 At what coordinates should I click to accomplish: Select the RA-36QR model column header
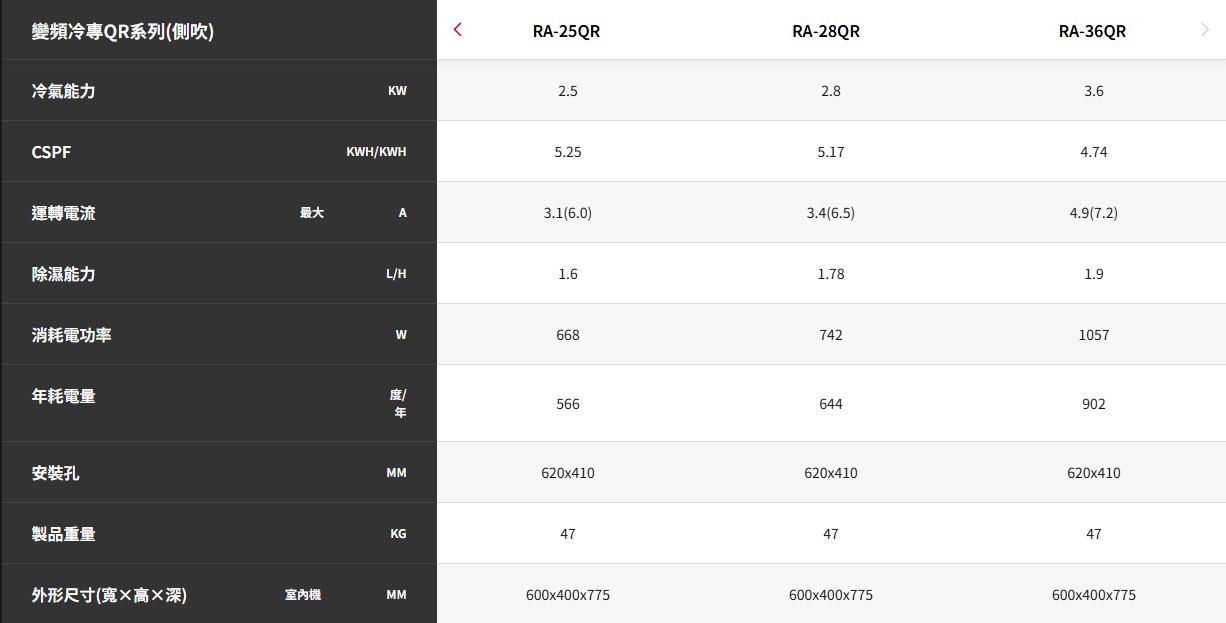[x=1092, y=31]
